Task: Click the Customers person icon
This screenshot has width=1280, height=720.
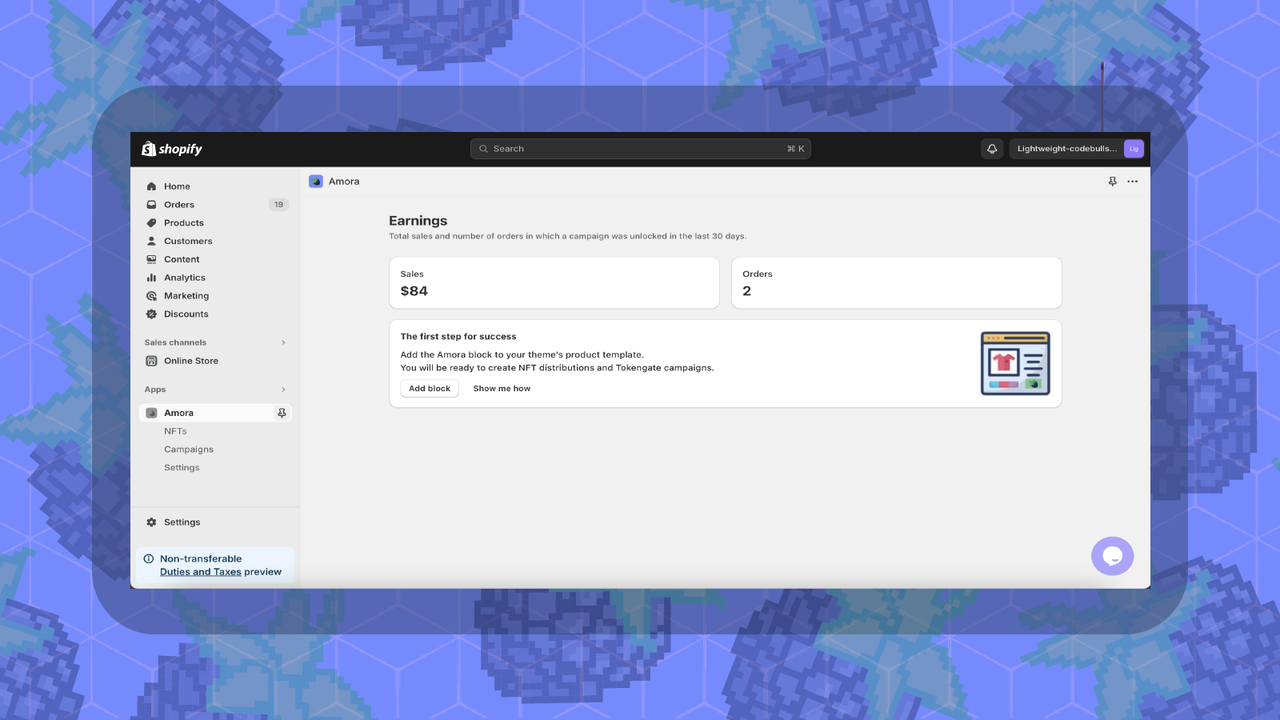Action: (x=151, y=241)
